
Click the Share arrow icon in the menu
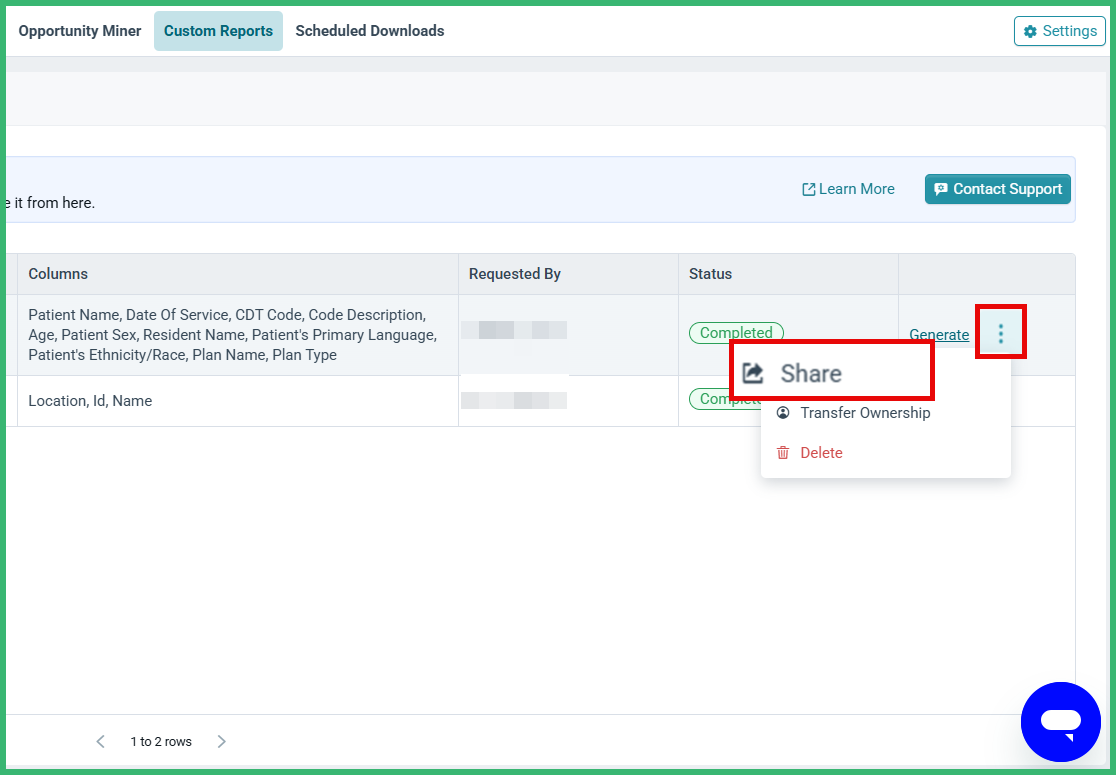(755, 370)
